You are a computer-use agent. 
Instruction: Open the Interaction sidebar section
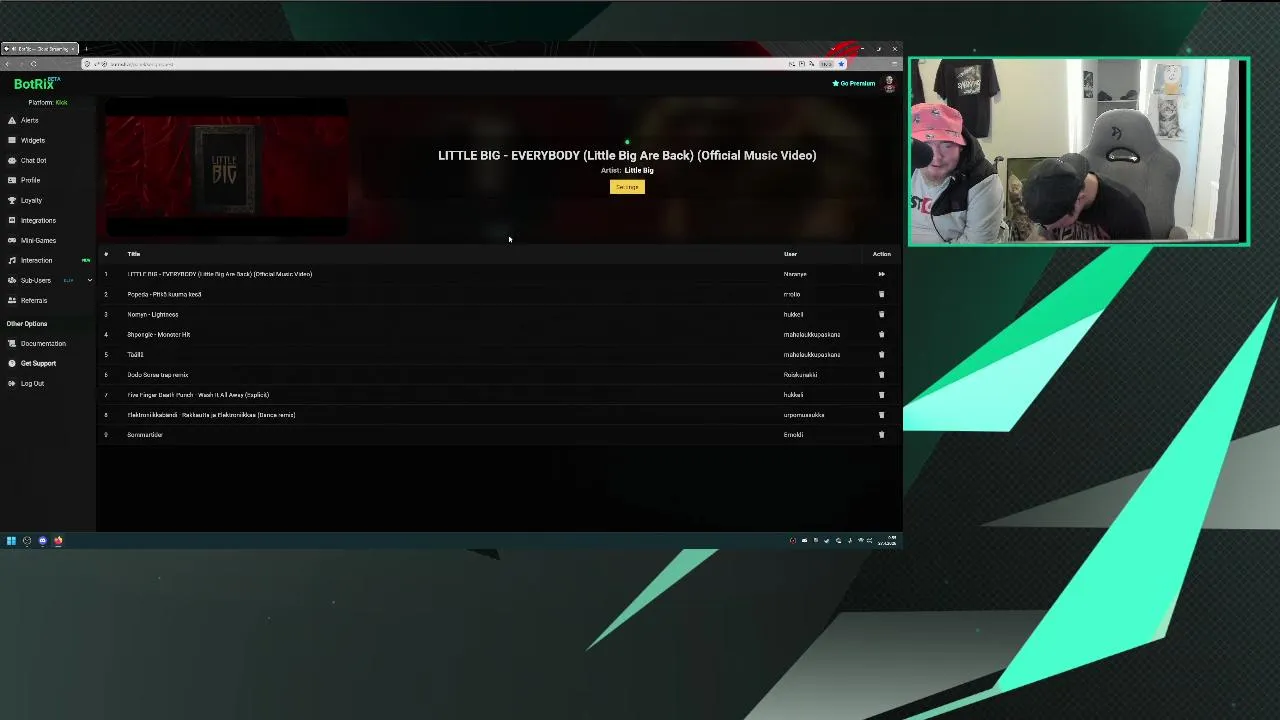point(36,260)
